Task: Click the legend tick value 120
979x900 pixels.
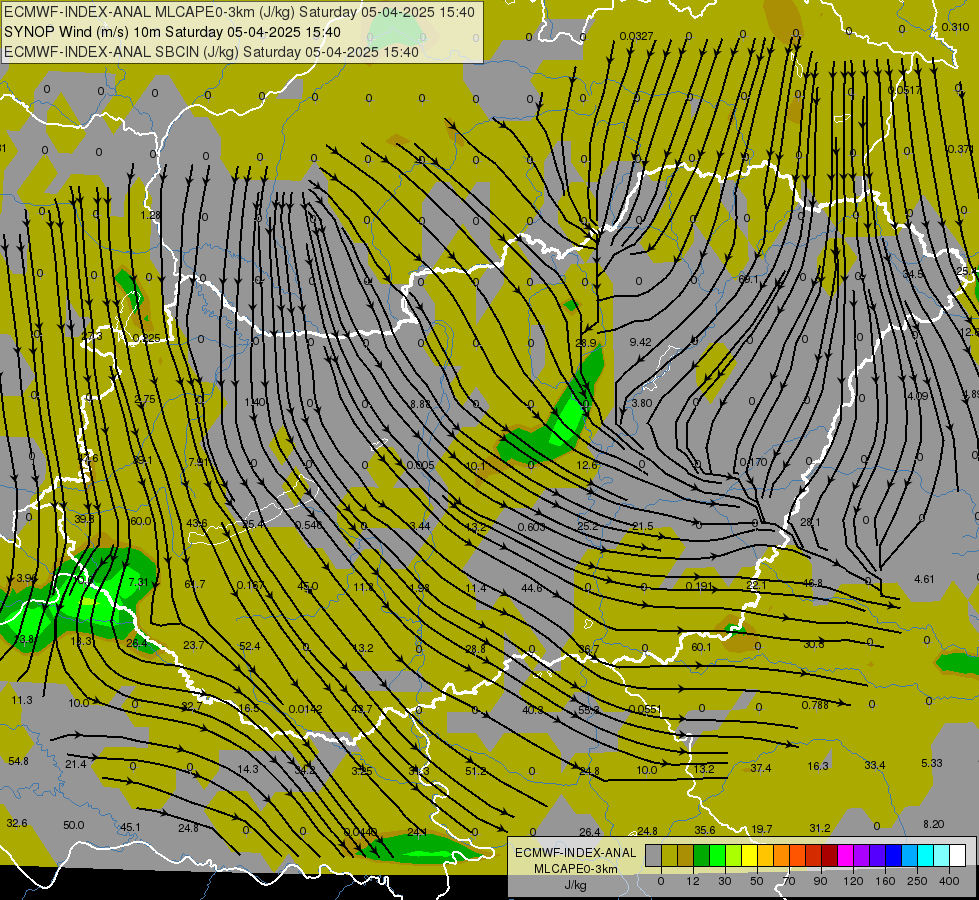Action: [854, 881]
